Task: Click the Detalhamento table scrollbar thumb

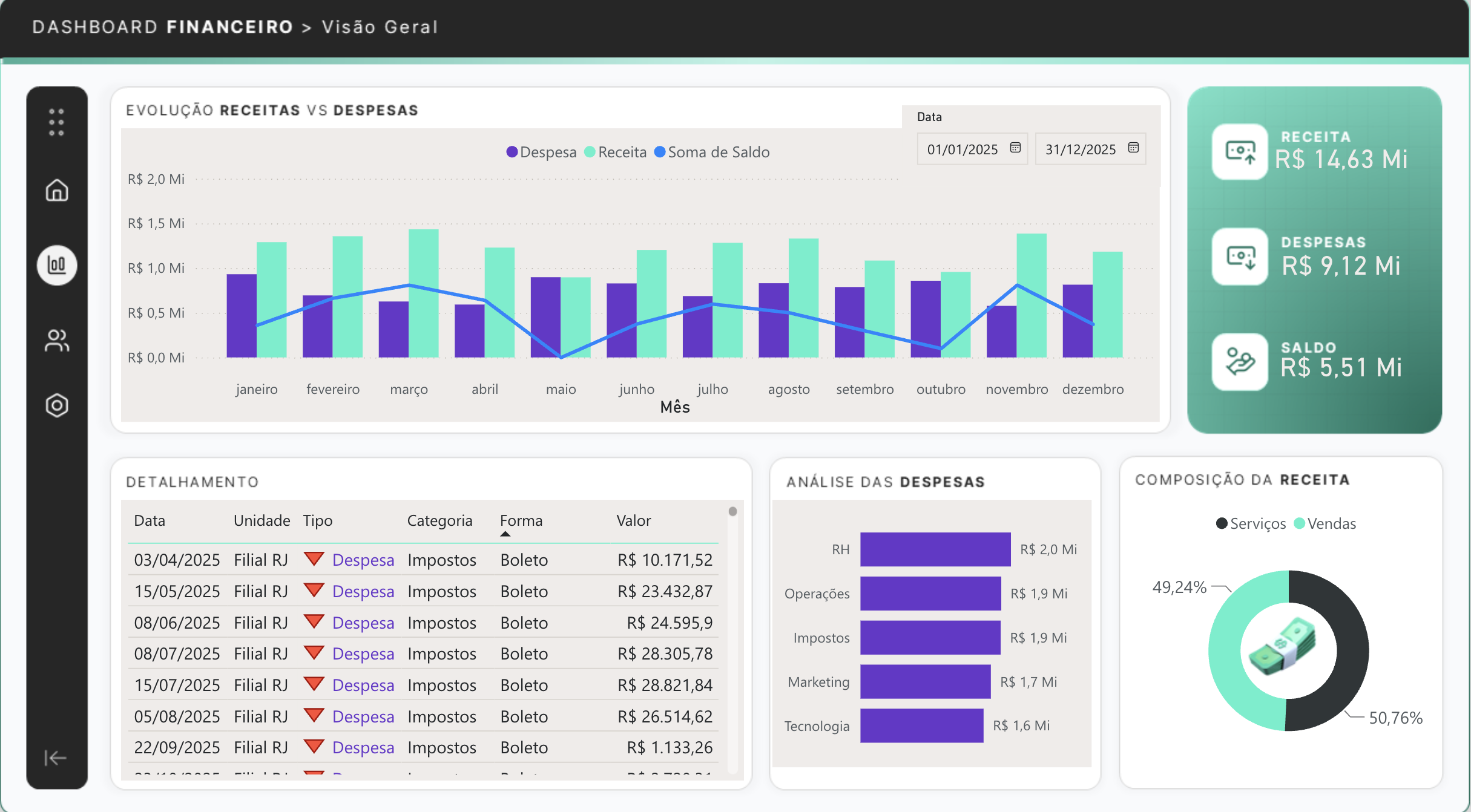Action: pos(732,511)
